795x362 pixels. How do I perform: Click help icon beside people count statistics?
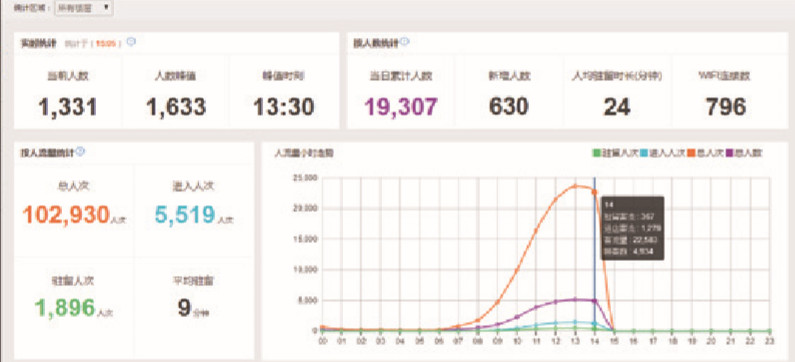coord(405,42)
